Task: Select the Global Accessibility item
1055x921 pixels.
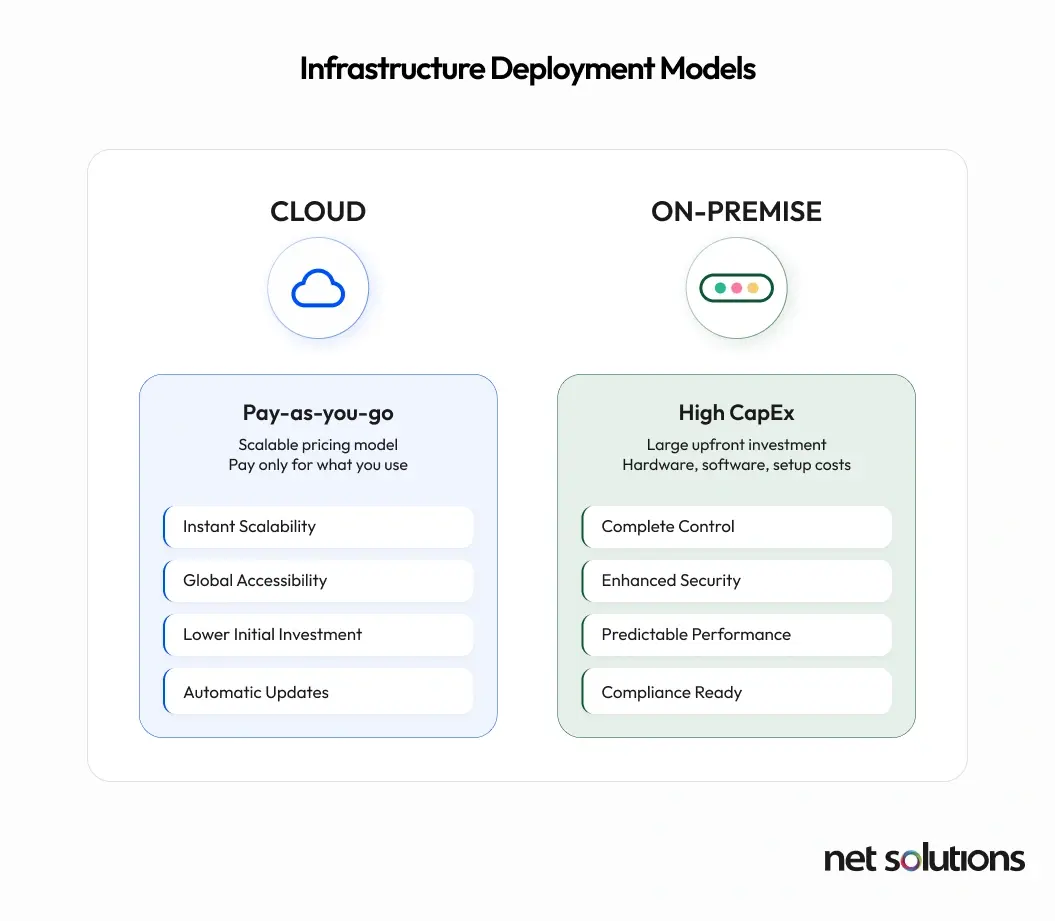Action: [x=318, y=581]
